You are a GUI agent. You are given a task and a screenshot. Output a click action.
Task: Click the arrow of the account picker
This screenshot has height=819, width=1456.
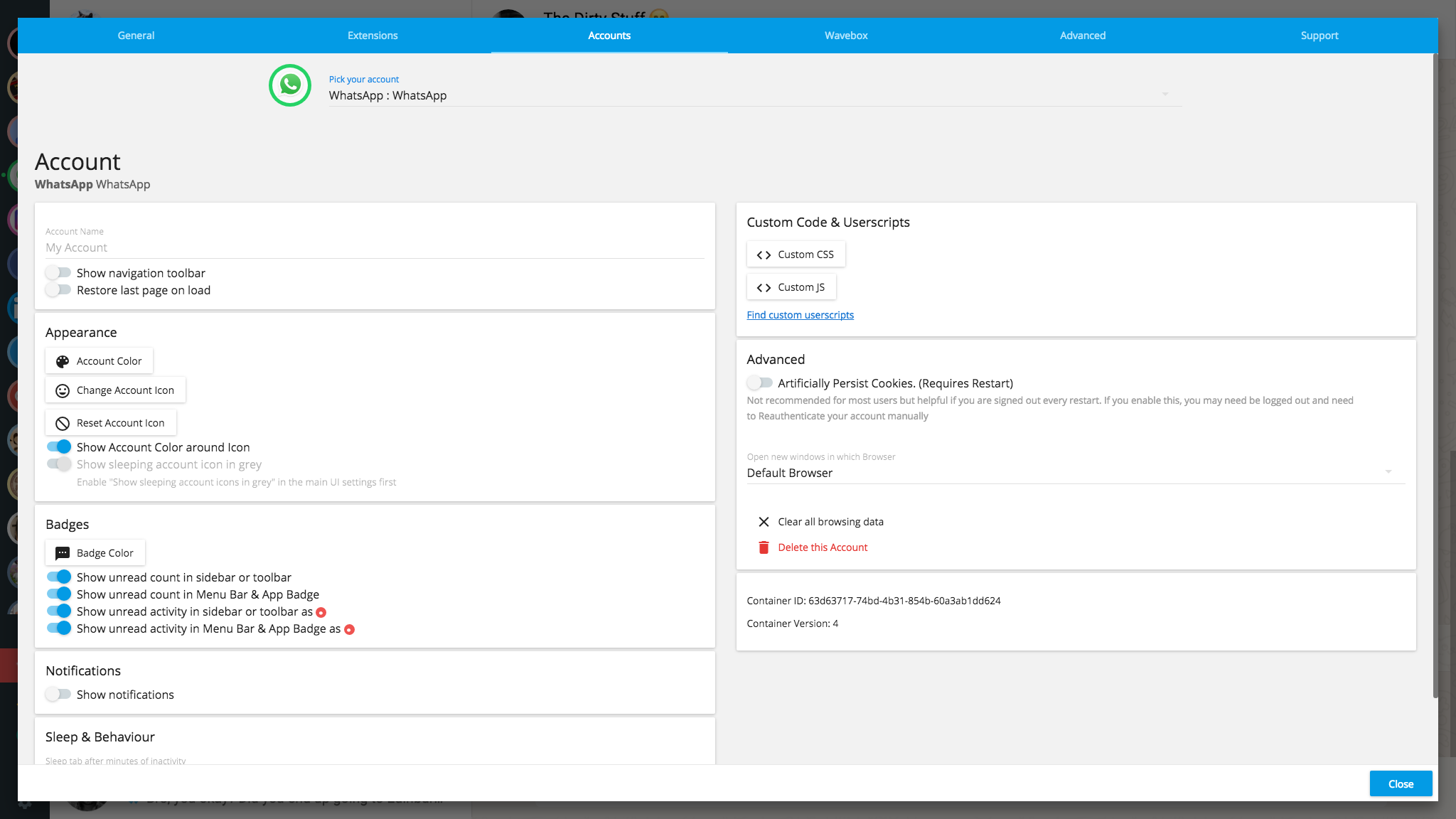1165,94
